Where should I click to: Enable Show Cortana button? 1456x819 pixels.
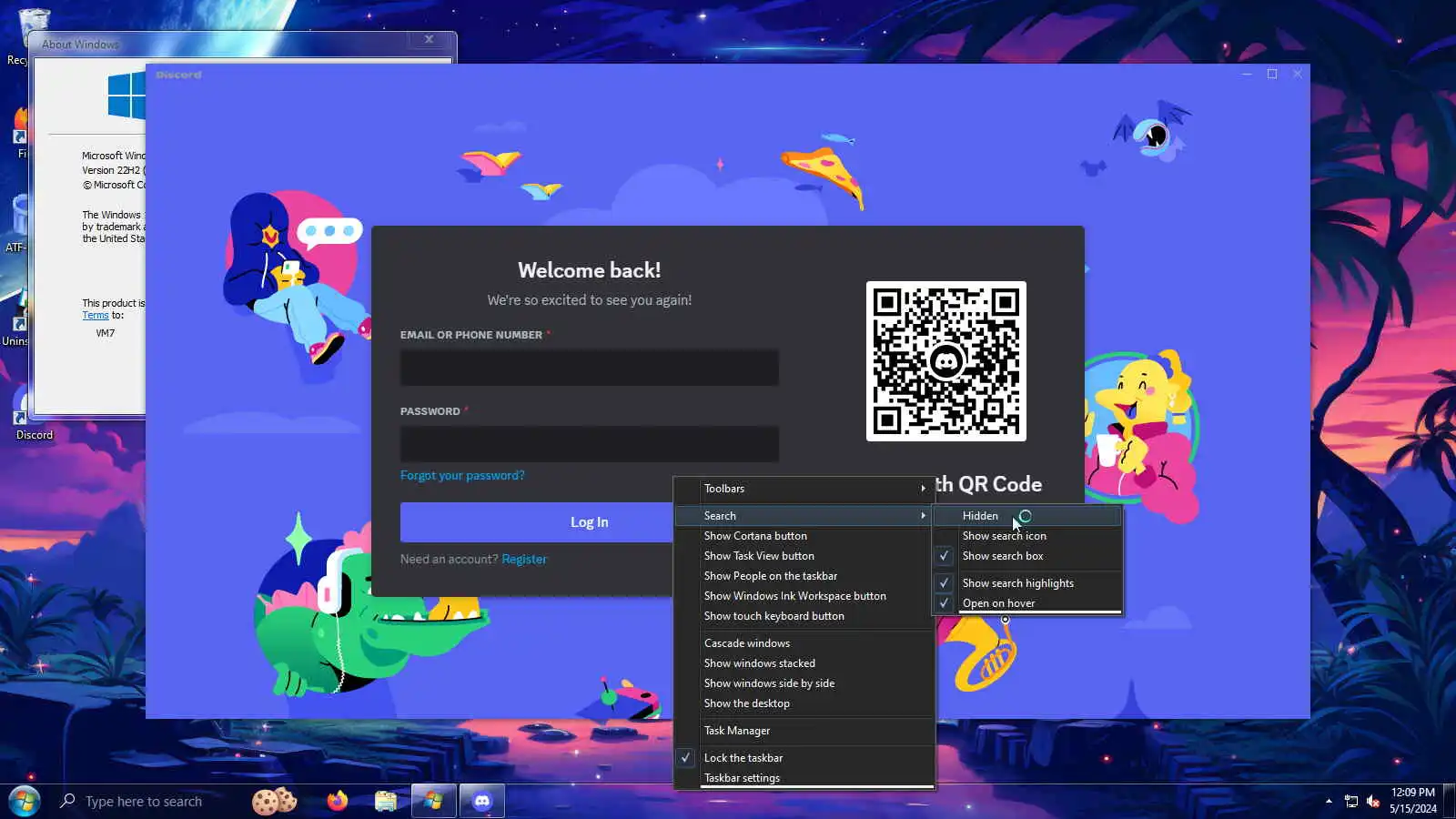[x=804, y=536]
